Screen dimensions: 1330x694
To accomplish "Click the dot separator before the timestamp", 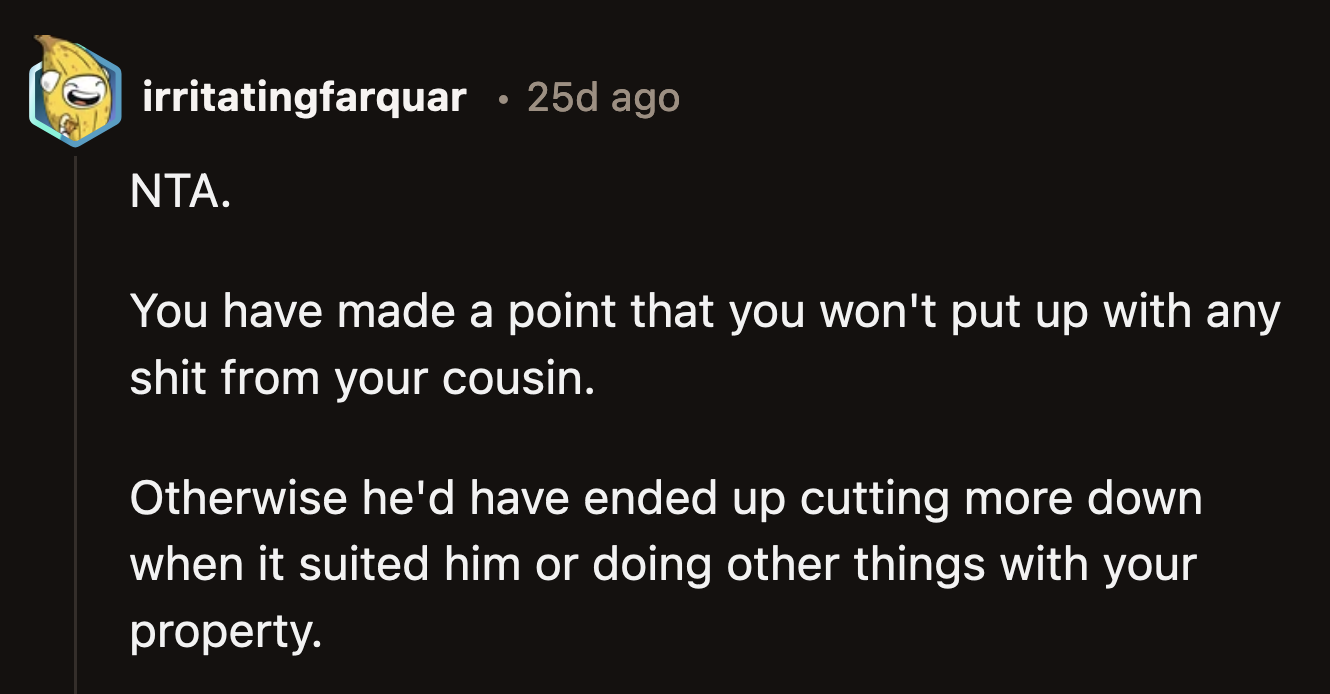I will pyautogui.click(x=504, y=98).
